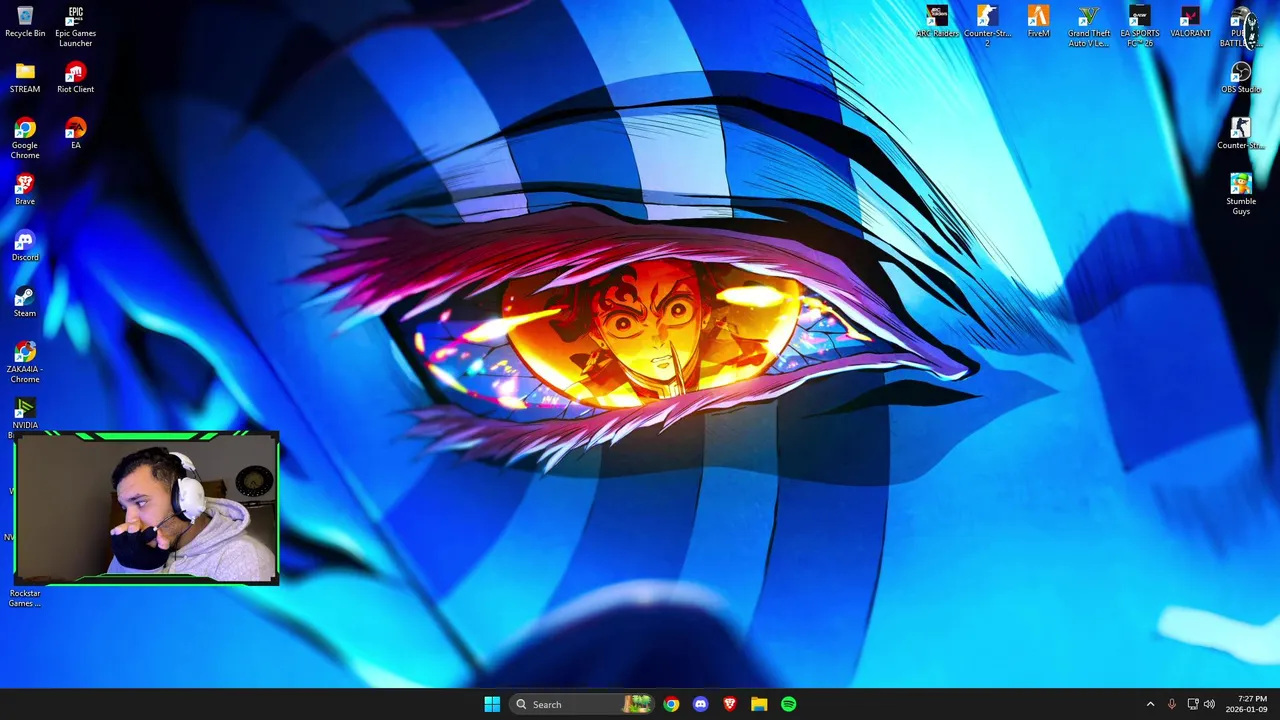Launch ARC Raiders shortcut
1280x720 pixels.
(937, 22)
